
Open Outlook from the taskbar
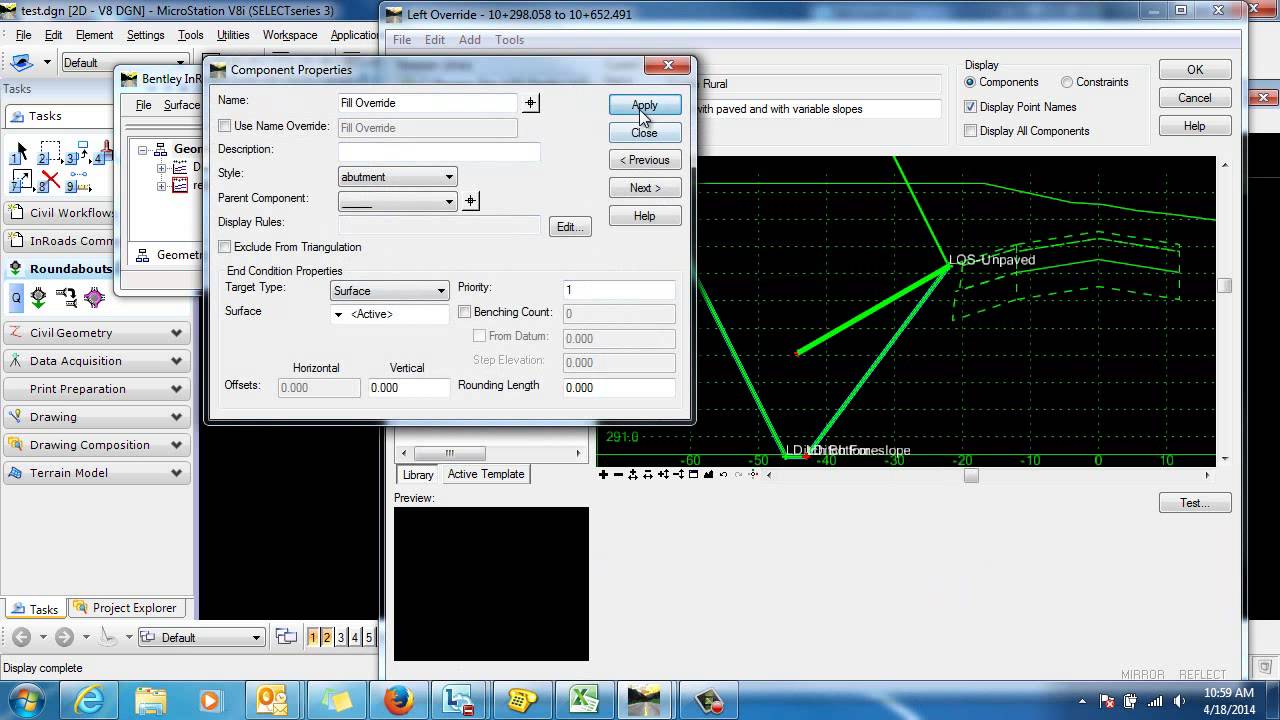[273, 700]
